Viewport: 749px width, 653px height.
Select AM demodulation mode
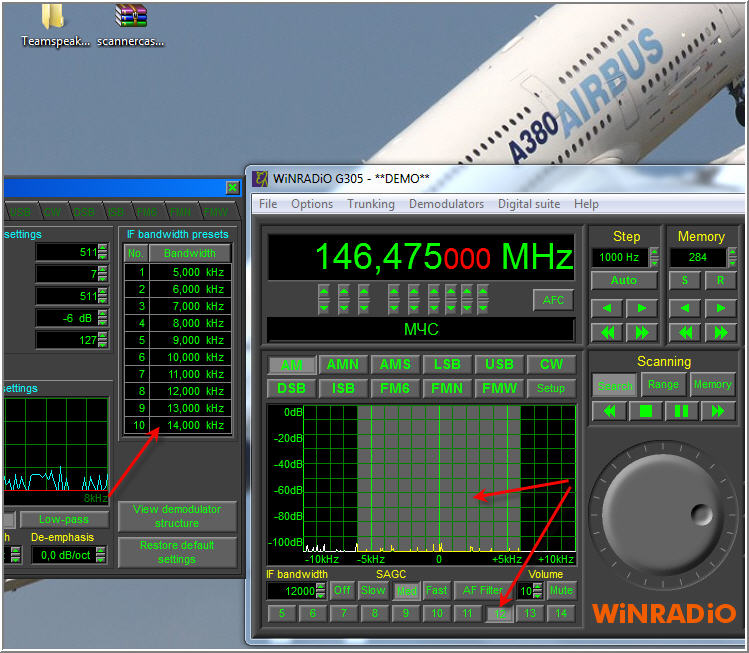pyautogui.click(x=291, y=365)
